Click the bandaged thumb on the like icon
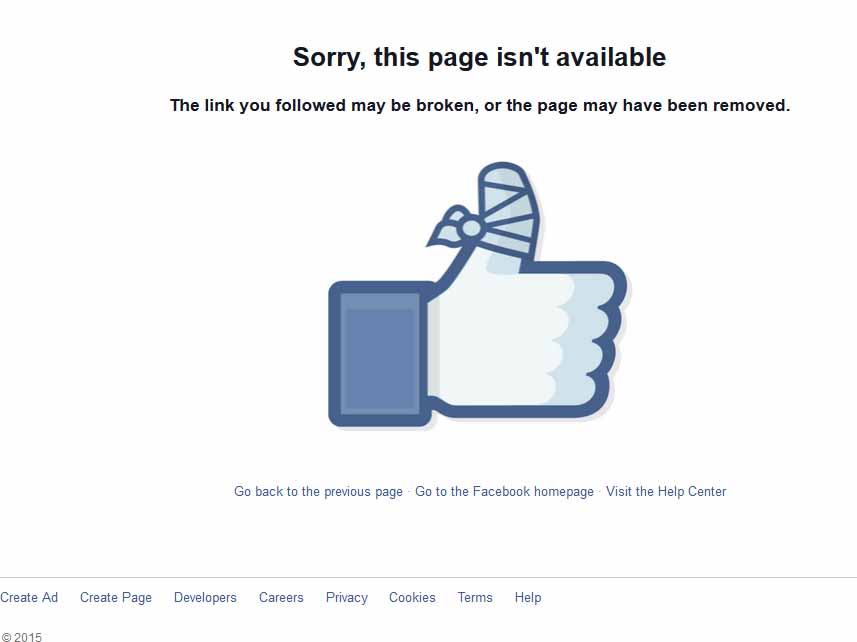857x642 pixels. pos(508,216)
